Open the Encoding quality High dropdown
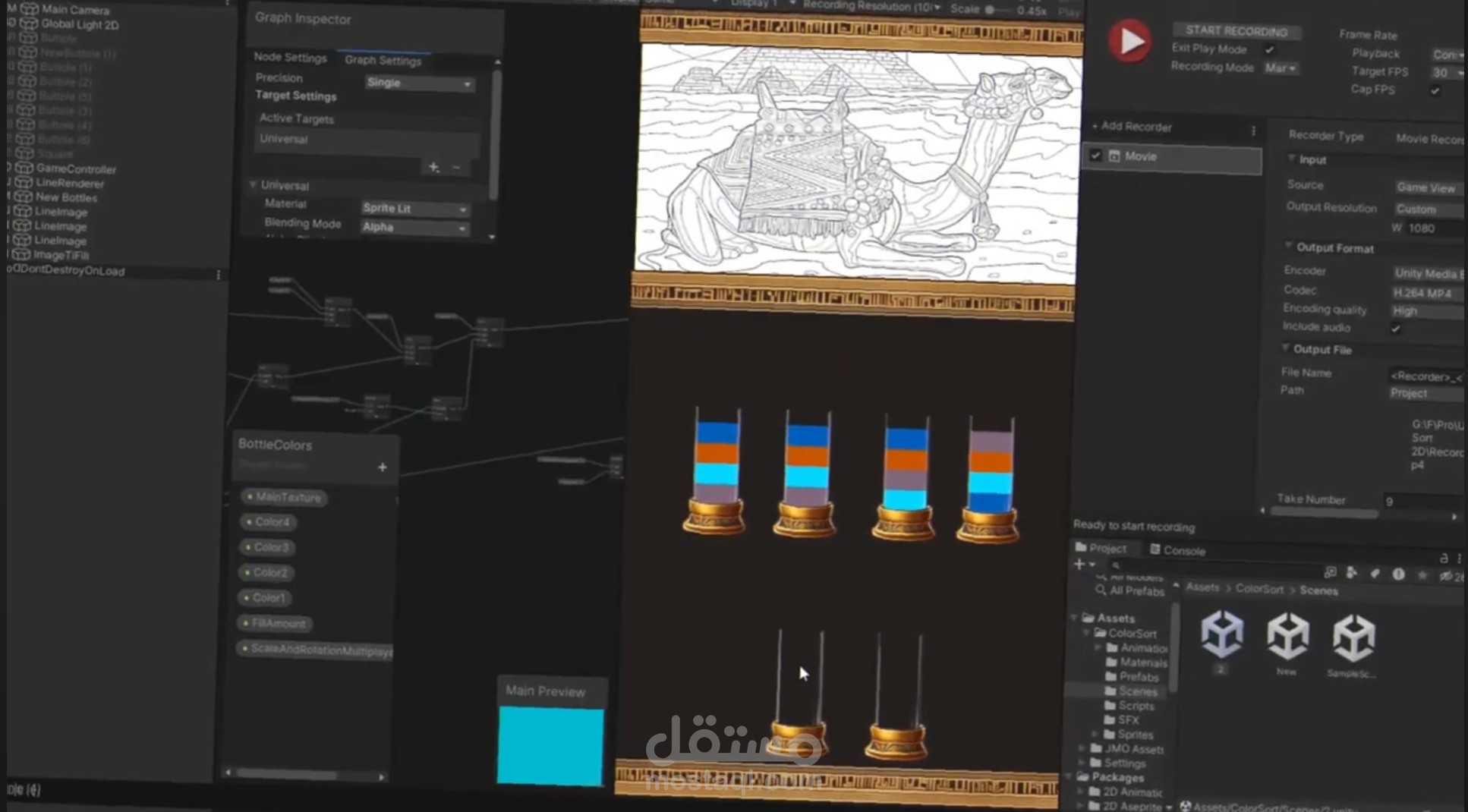This screenshot has height=812, width=1468. 1428,311
